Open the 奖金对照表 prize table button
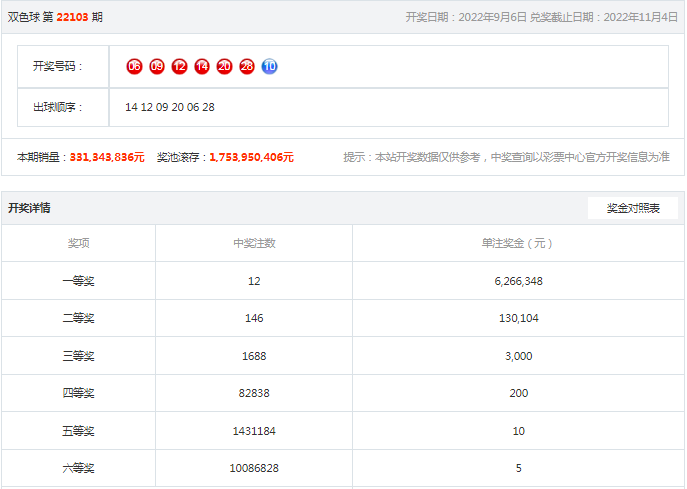Screen dimensions: 687x489 [633, 208]
